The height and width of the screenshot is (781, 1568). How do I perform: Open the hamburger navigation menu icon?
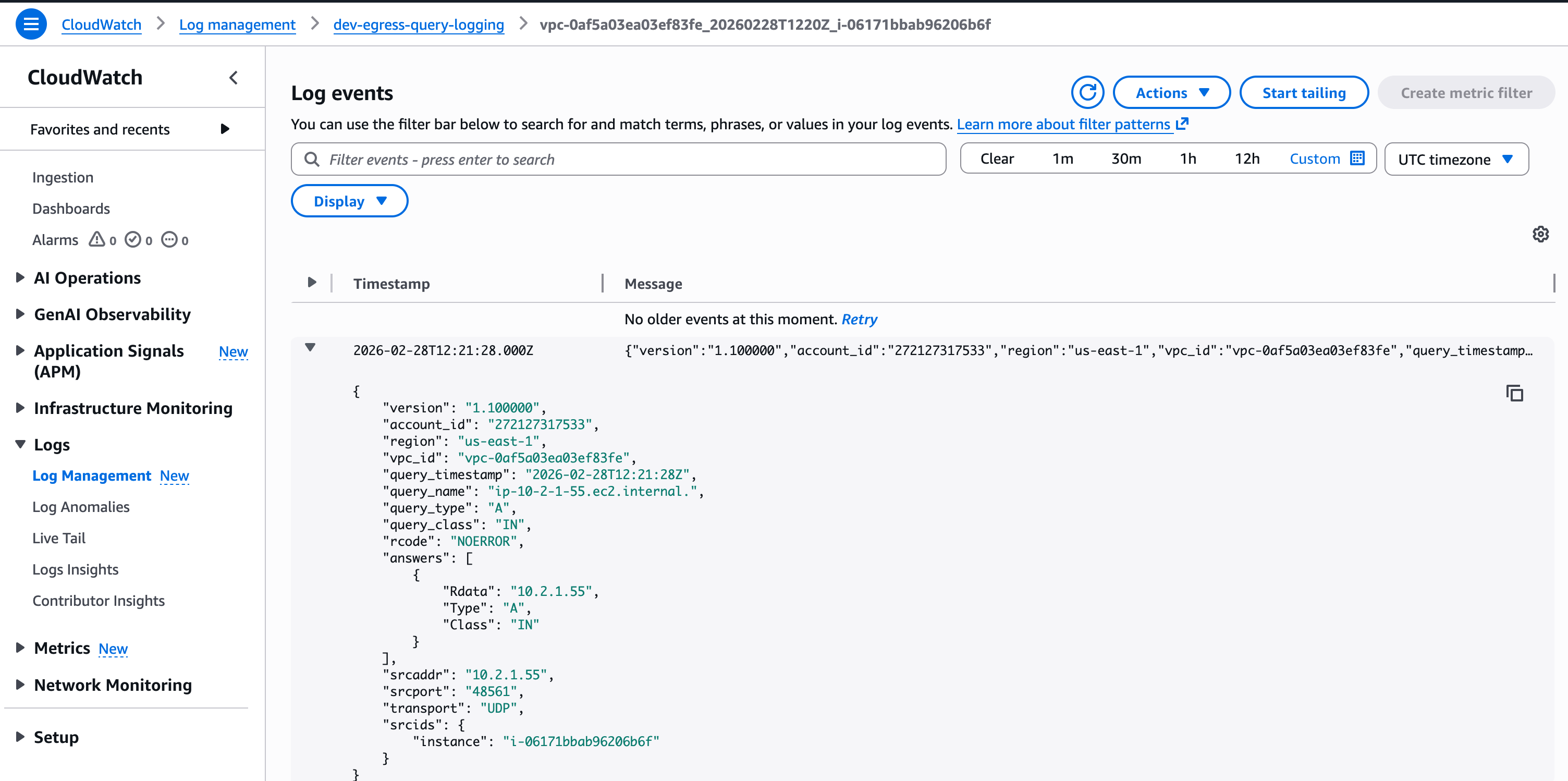[x=30, y=25]
